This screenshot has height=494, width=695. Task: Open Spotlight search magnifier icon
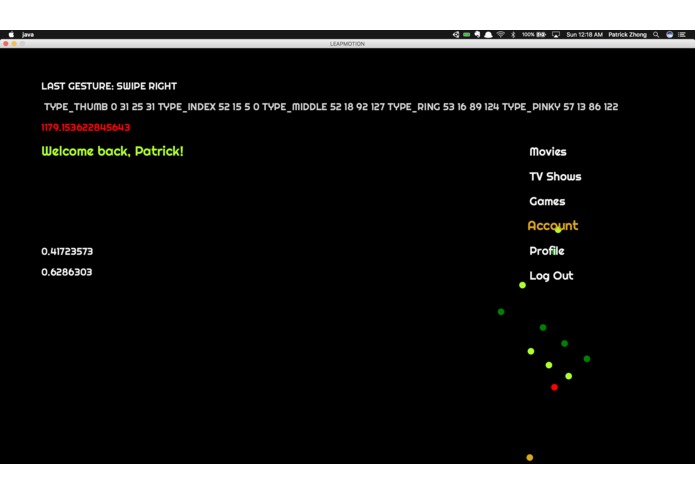pyautogui.click(x=656, y=35)
